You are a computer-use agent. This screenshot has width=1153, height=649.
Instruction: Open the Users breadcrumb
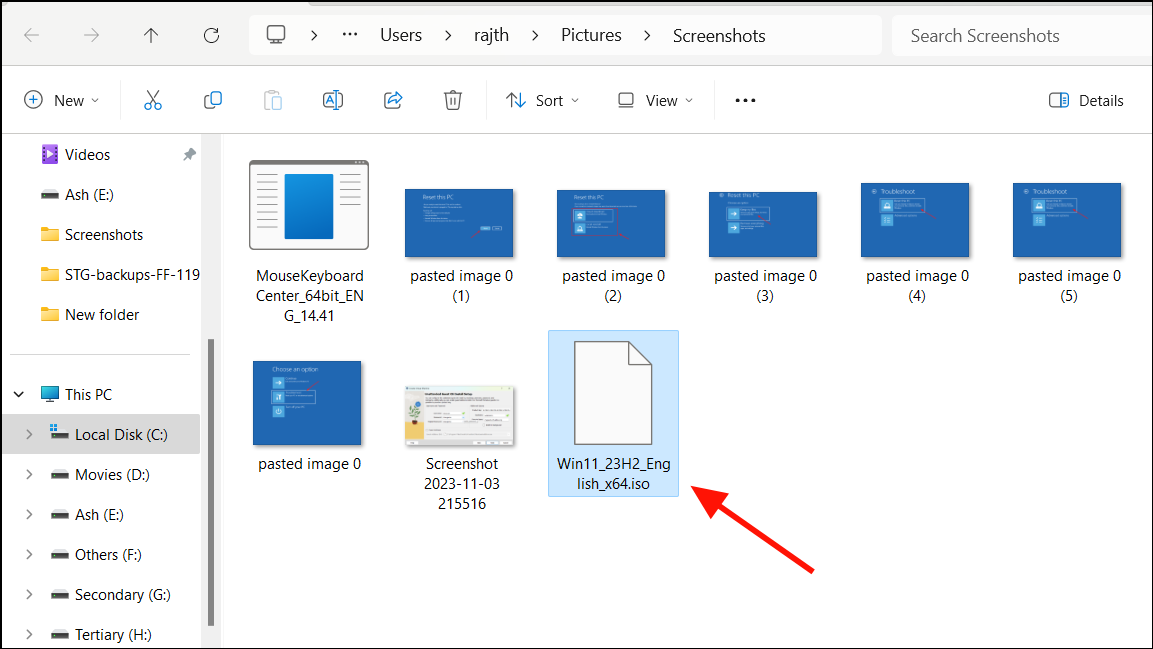401,35
